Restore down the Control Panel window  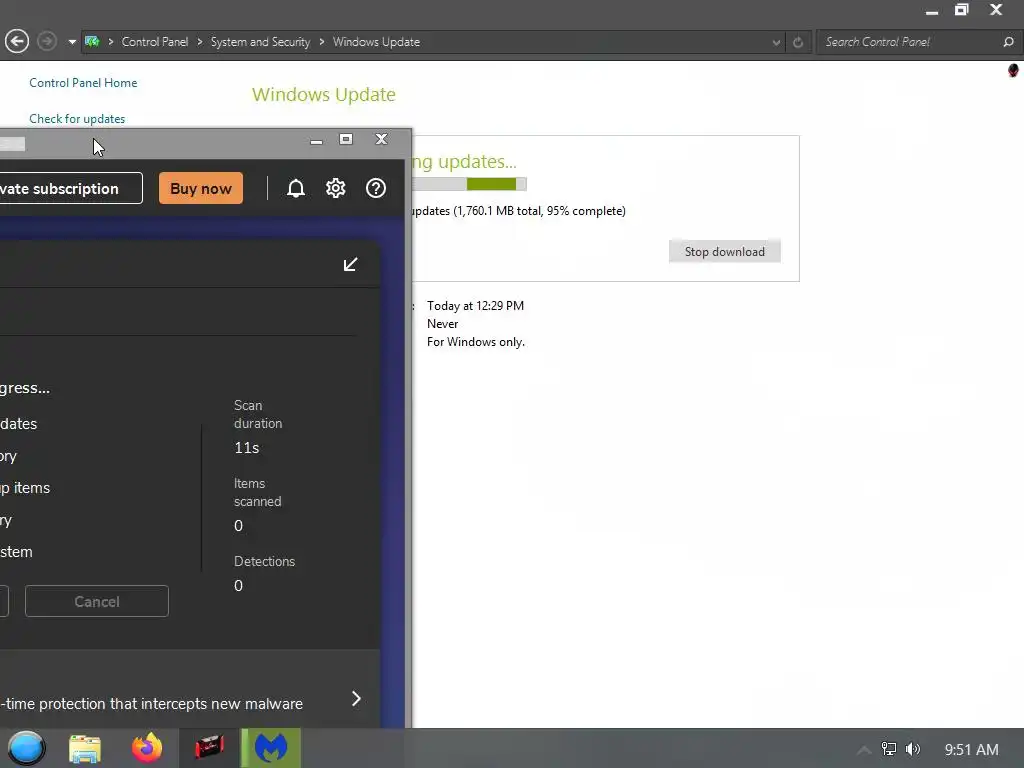pyautogui.click(x=961, y=10)
